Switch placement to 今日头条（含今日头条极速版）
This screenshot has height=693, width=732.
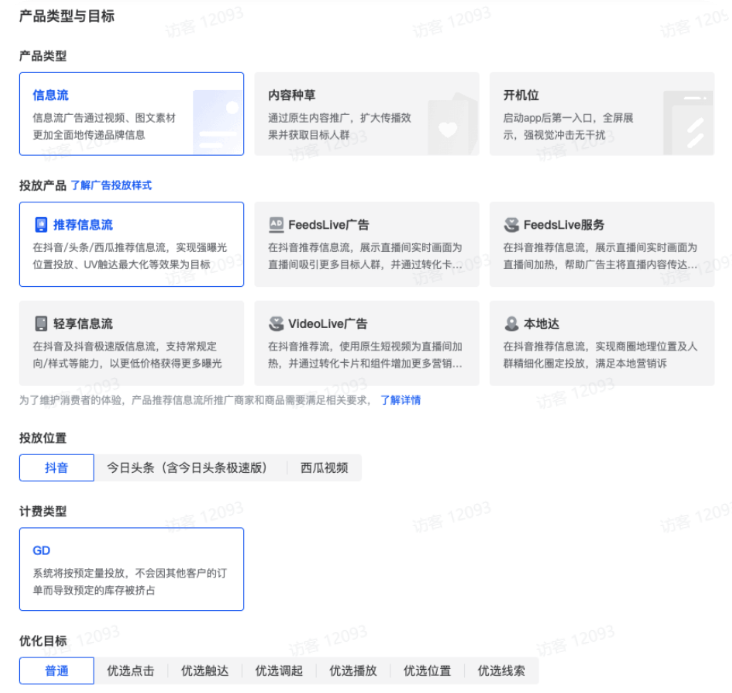pyautogui.click(x=187, y=467)
